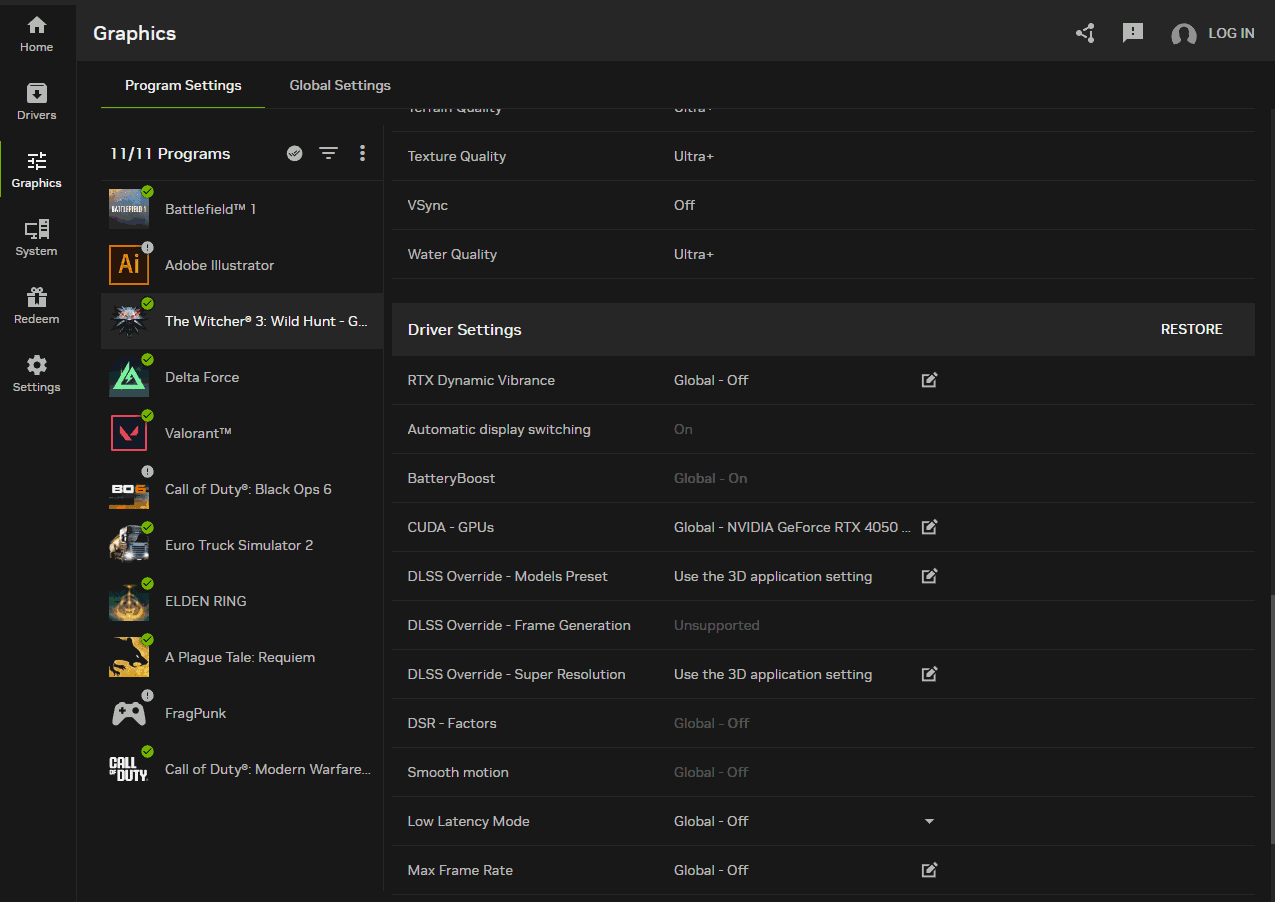
Task: Open the Redeem gift icon
Action: coord(37,306)
